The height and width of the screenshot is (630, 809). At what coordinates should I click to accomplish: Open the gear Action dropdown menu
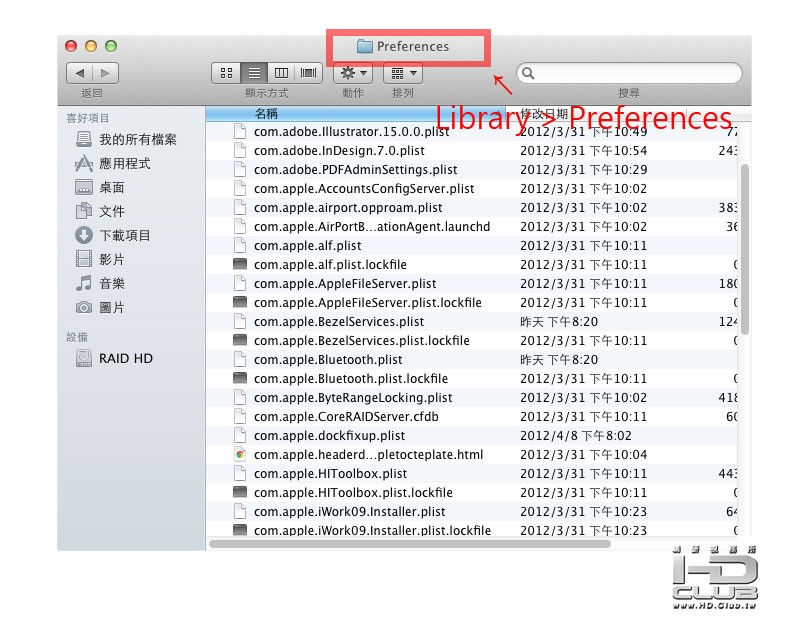(353, 73)
